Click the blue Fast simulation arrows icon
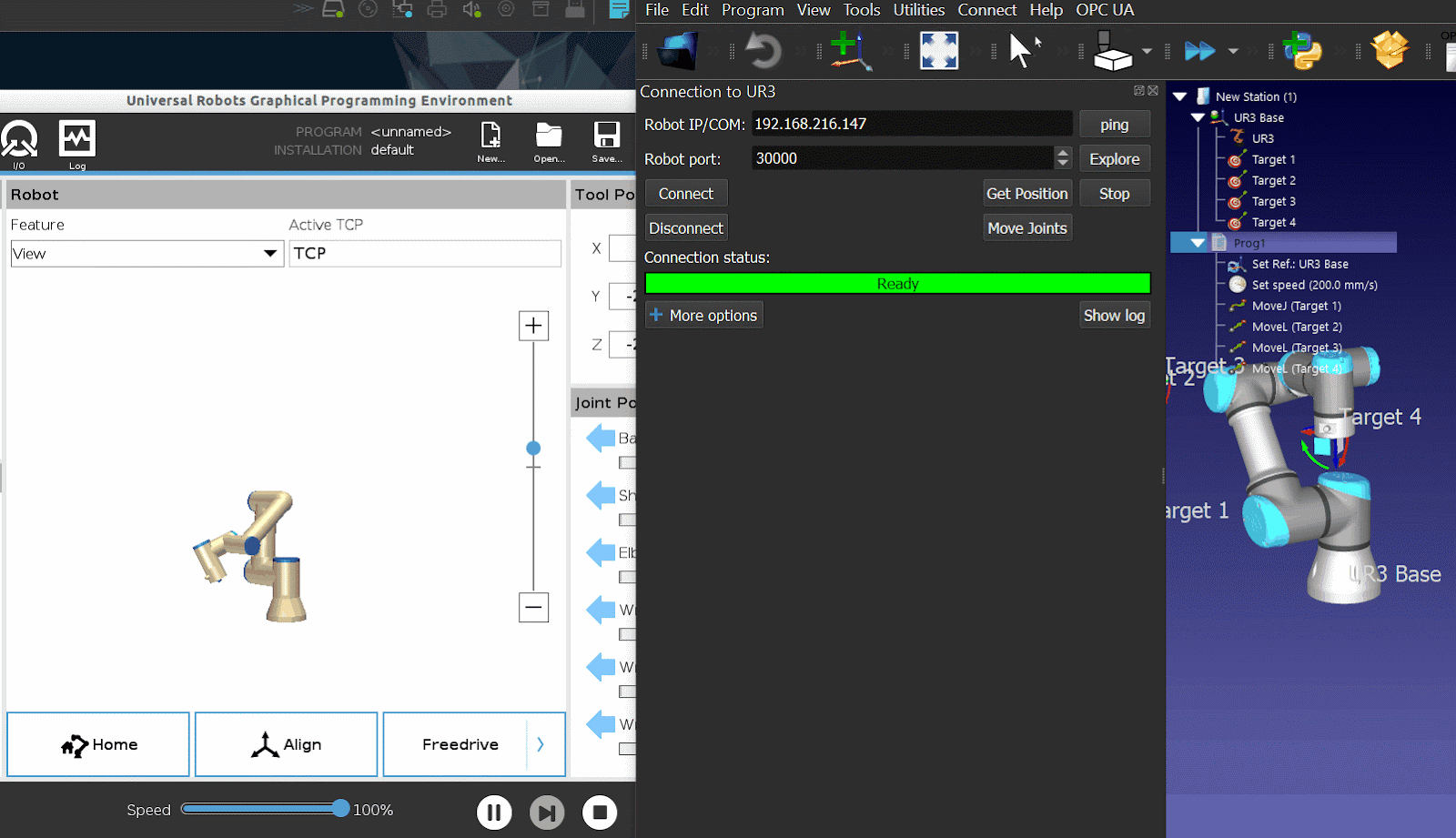This screenshot has width=1456, height=838. 1199,51
